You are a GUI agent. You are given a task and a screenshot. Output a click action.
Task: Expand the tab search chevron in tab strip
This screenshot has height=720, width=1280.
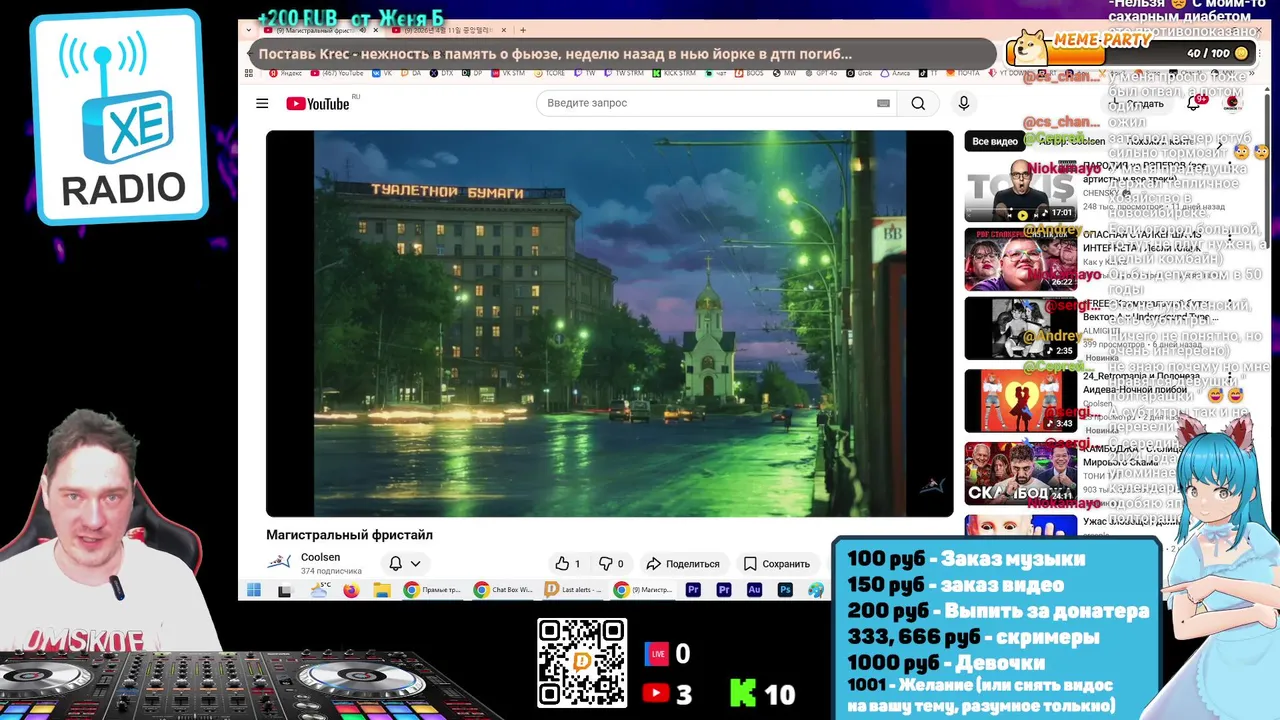point(250,30)
